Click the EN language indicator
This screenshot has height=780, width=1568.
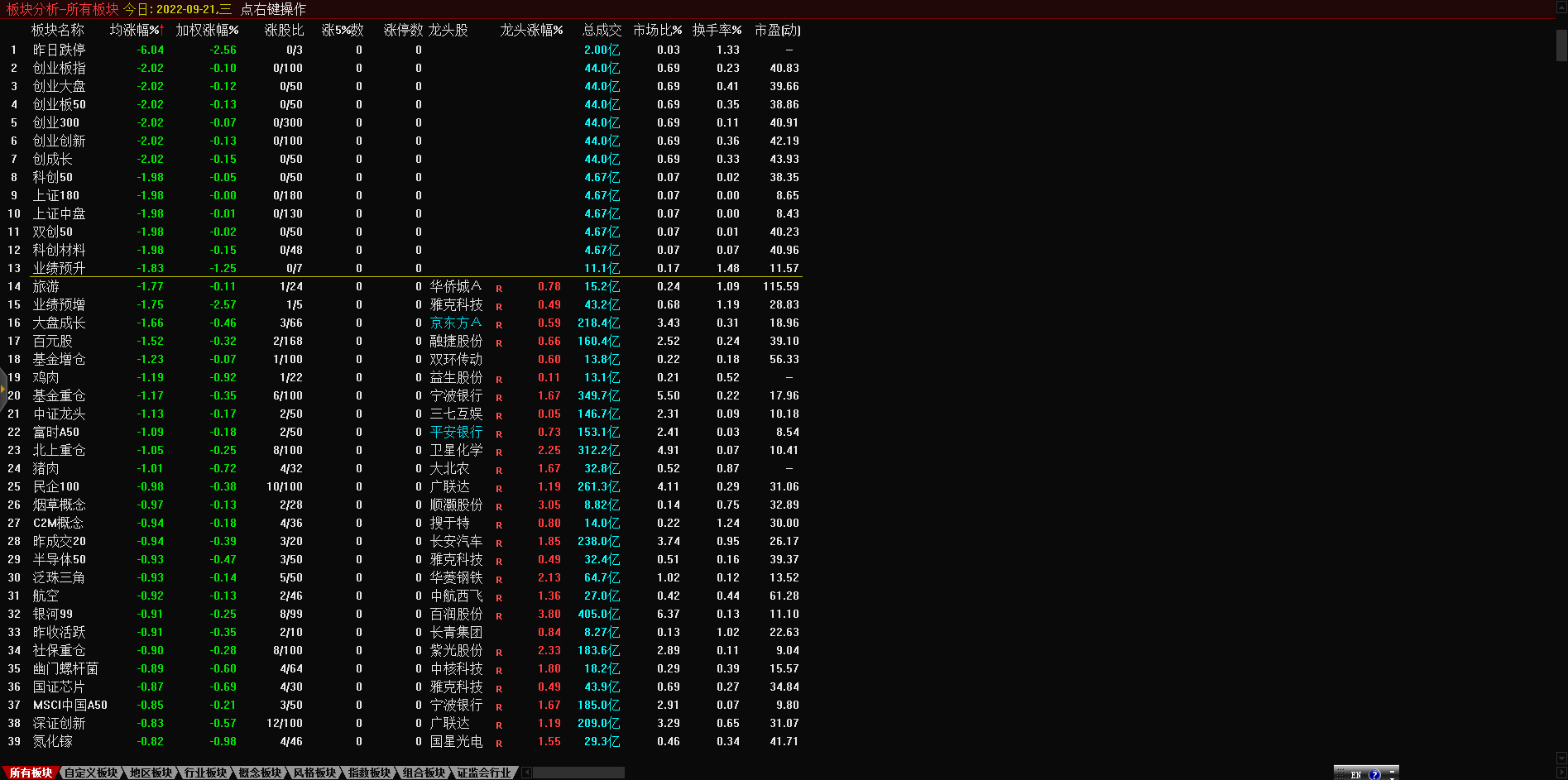click(1355, 774)
